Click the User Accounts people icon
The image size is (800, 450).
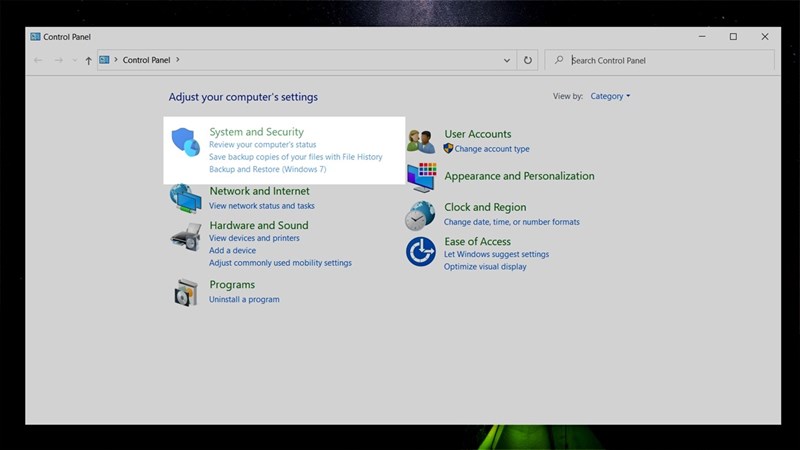[x=421, y=141]
